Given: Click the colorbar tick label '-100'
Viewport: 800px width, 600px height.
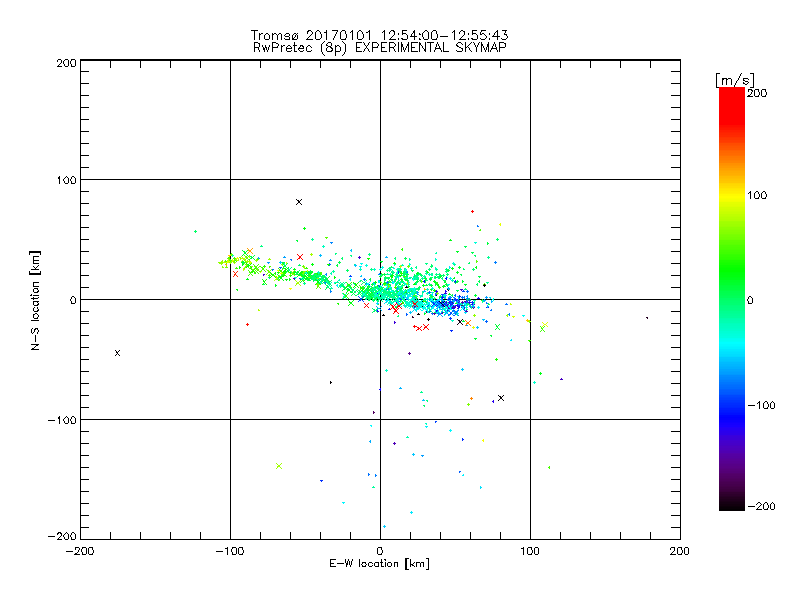Looking at the screenshot, I should (762, 405).
